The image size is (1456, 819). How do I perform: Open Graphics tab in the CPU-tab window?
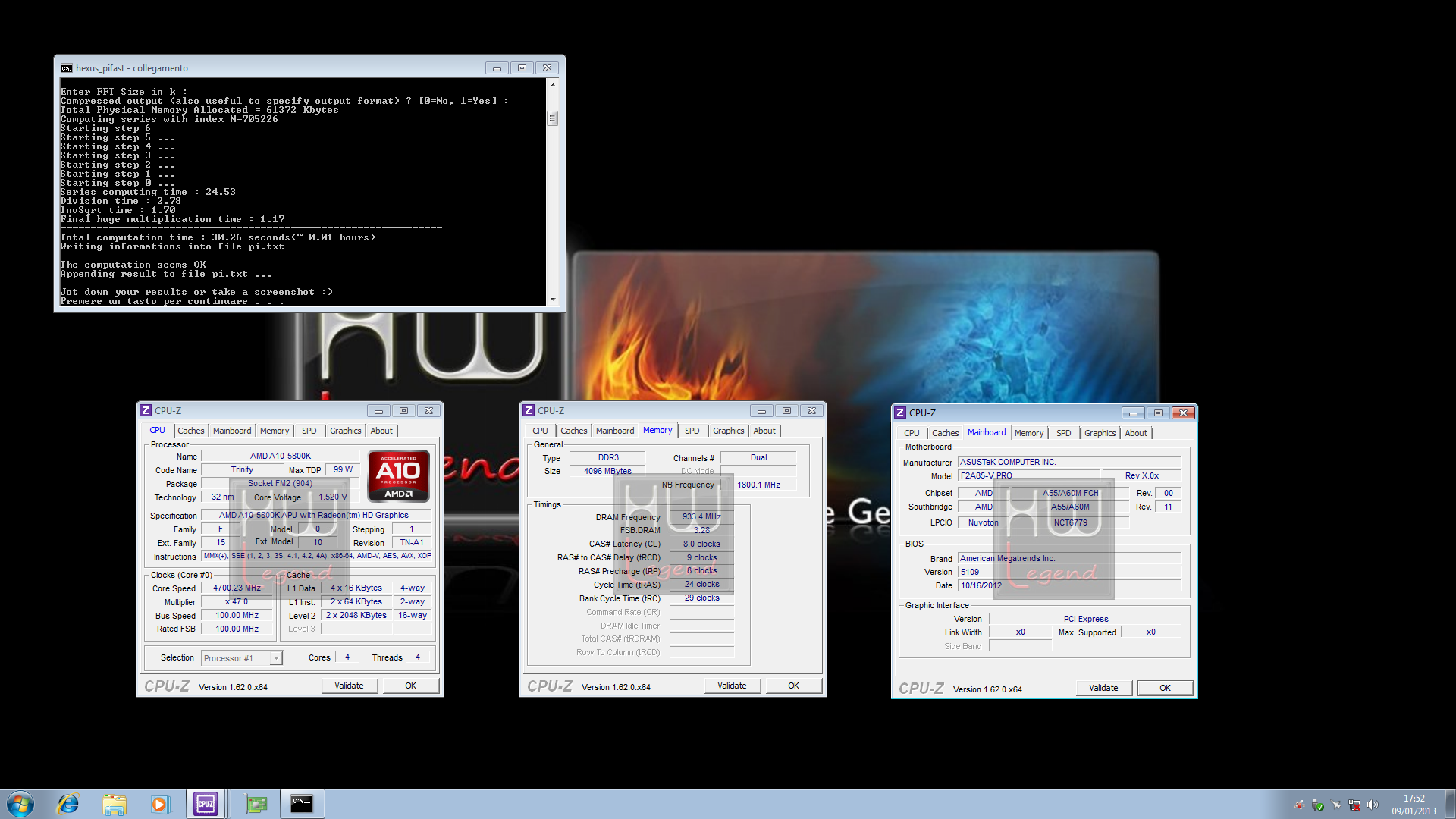point(346,431)
